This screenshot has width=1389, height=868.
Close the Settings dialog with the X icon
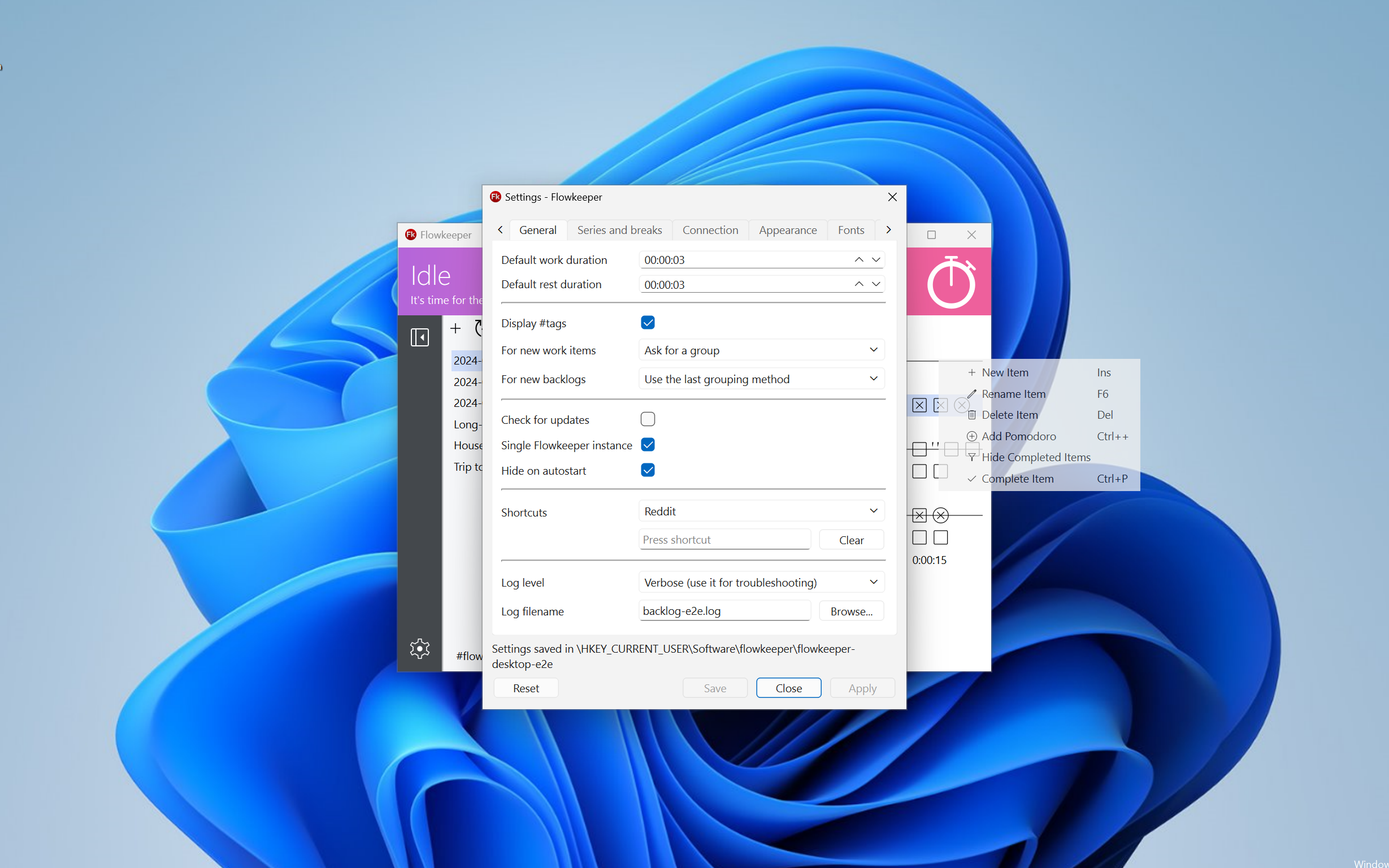click(892, 197)
